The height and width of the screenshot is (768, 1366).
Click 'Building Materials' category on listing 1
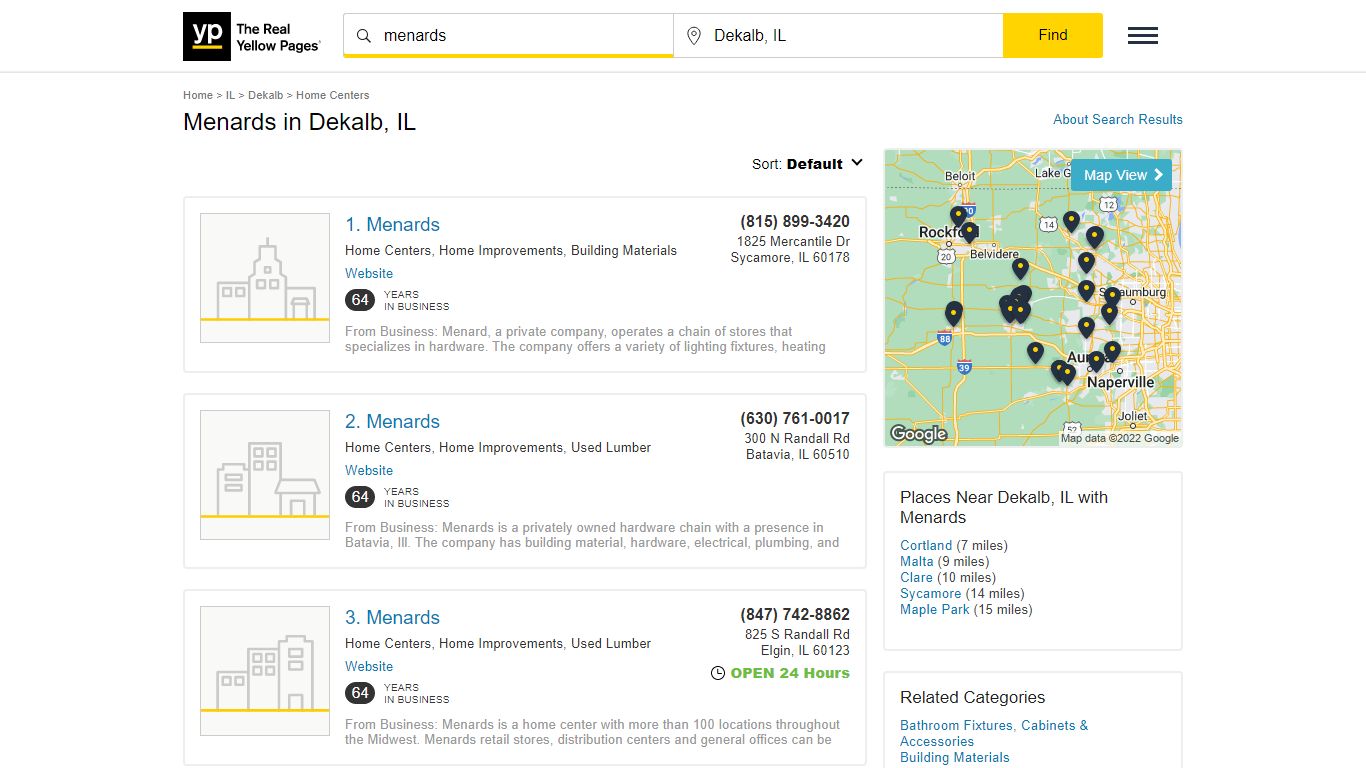[624, 250]
